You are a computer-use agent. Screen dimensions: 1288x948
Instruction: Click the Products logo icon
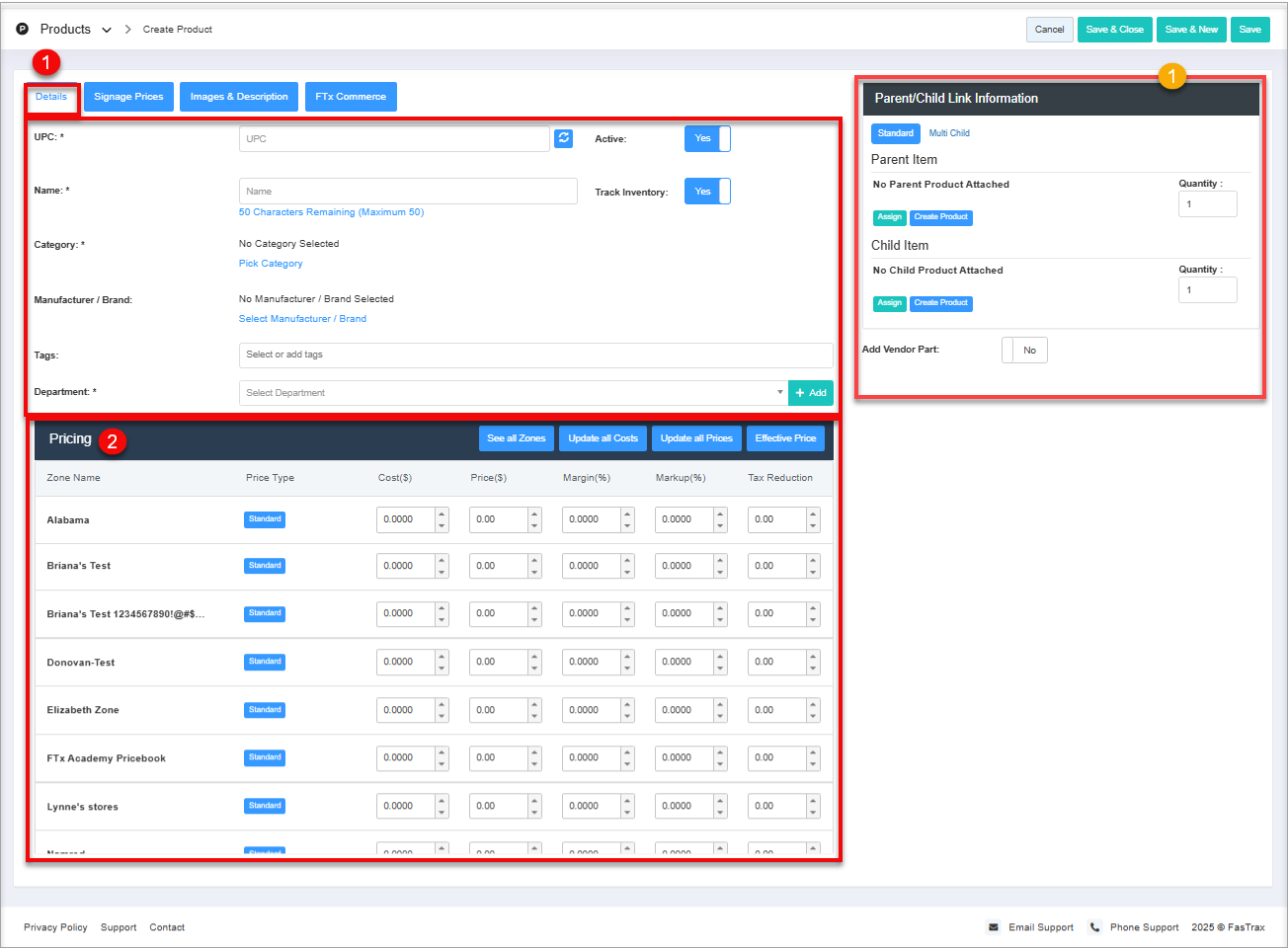[x=23, y=30]
